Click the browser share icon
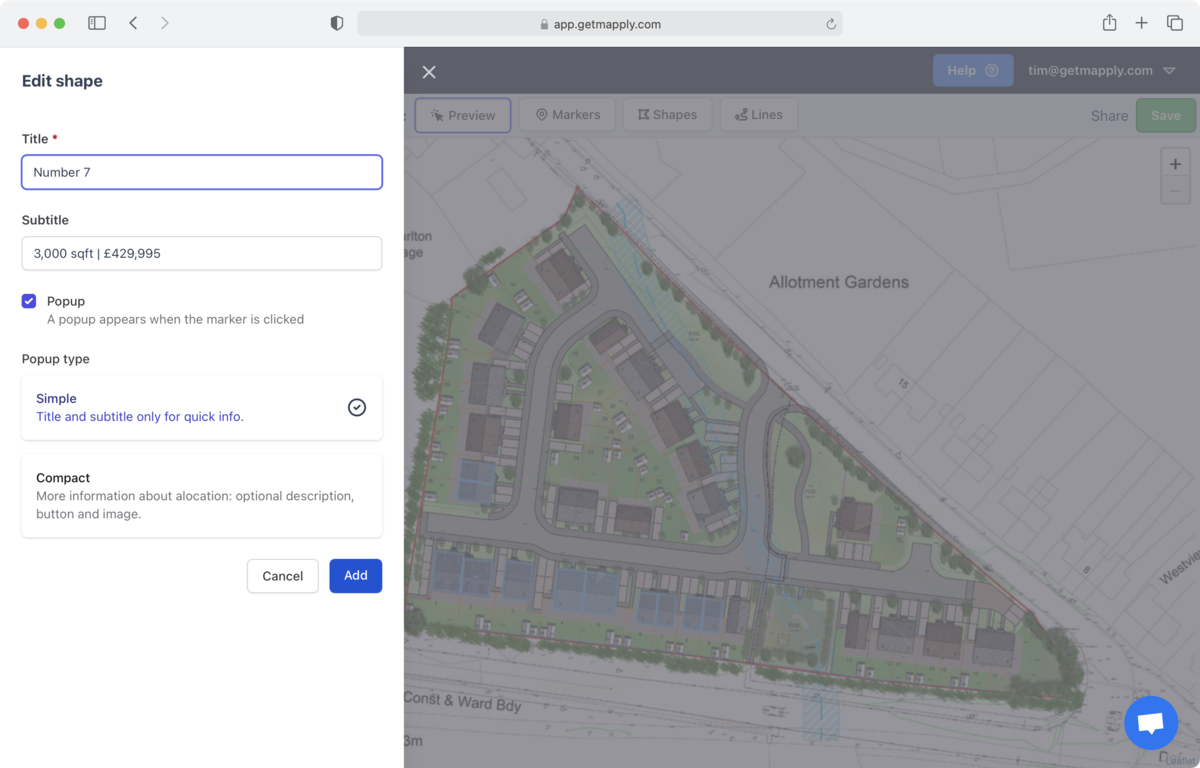The height and width of the screenshot is (768, 1200). pyautogui.click(x=1109, y=22)
